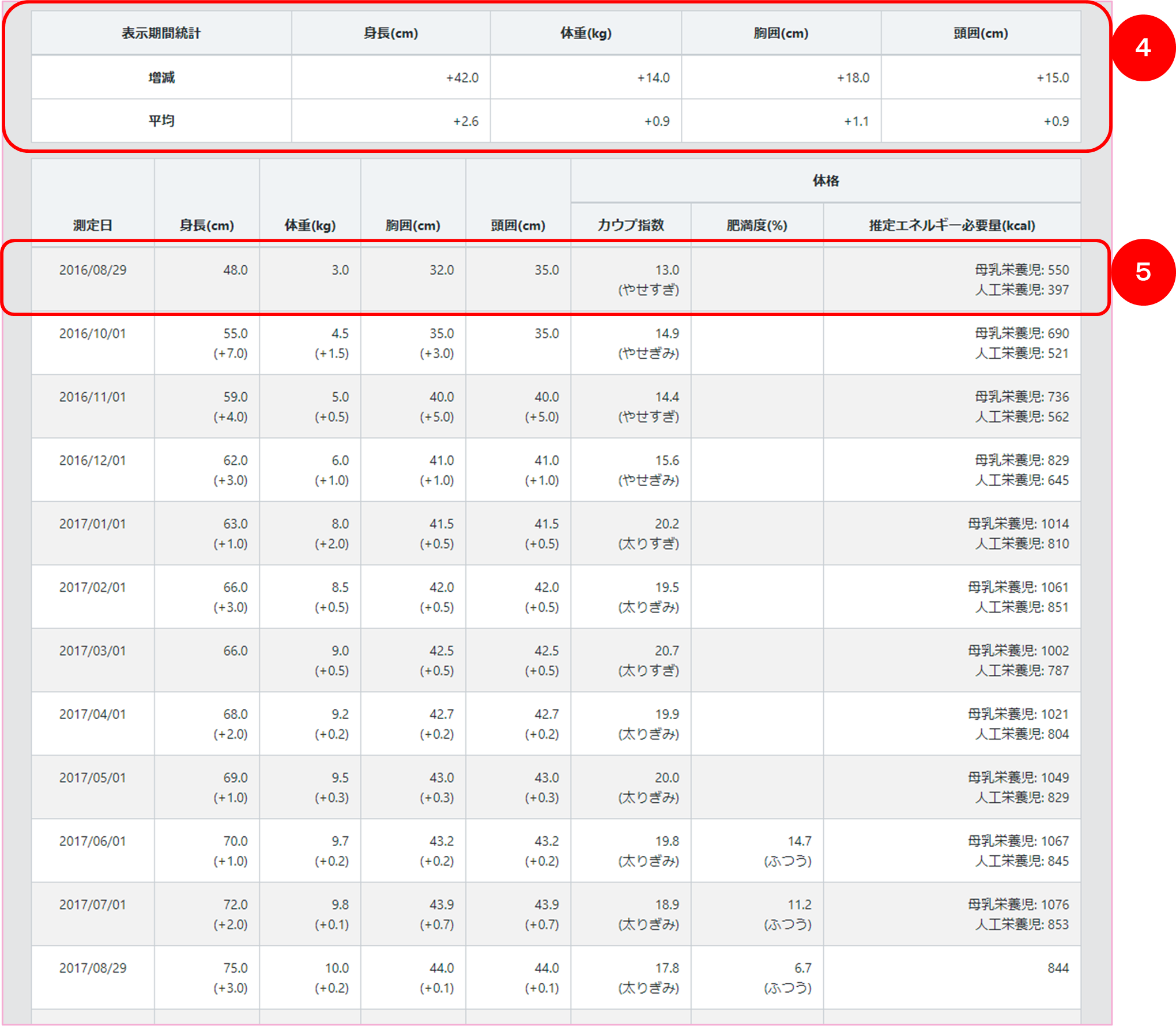Click the 表示期間統計 header cell
The height and width of the screenshot is (1026, 1176).
(x=161, y=33)
